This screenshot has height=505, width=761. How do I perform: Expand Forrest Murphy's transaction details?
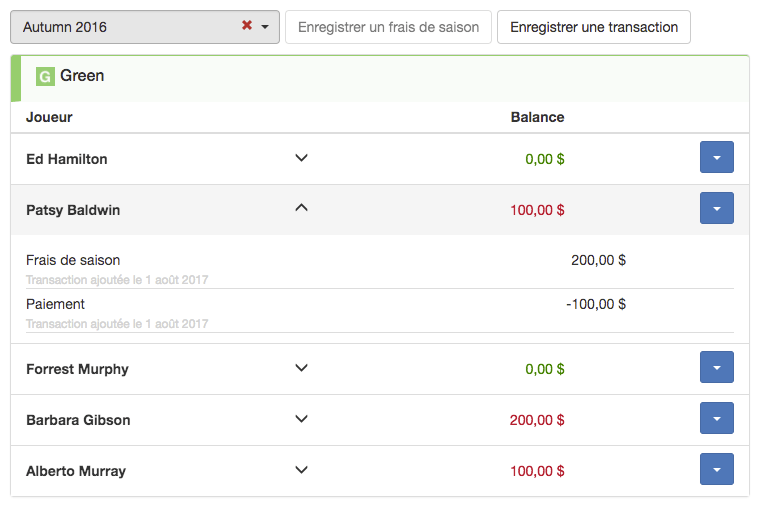[x=301, y=368]
